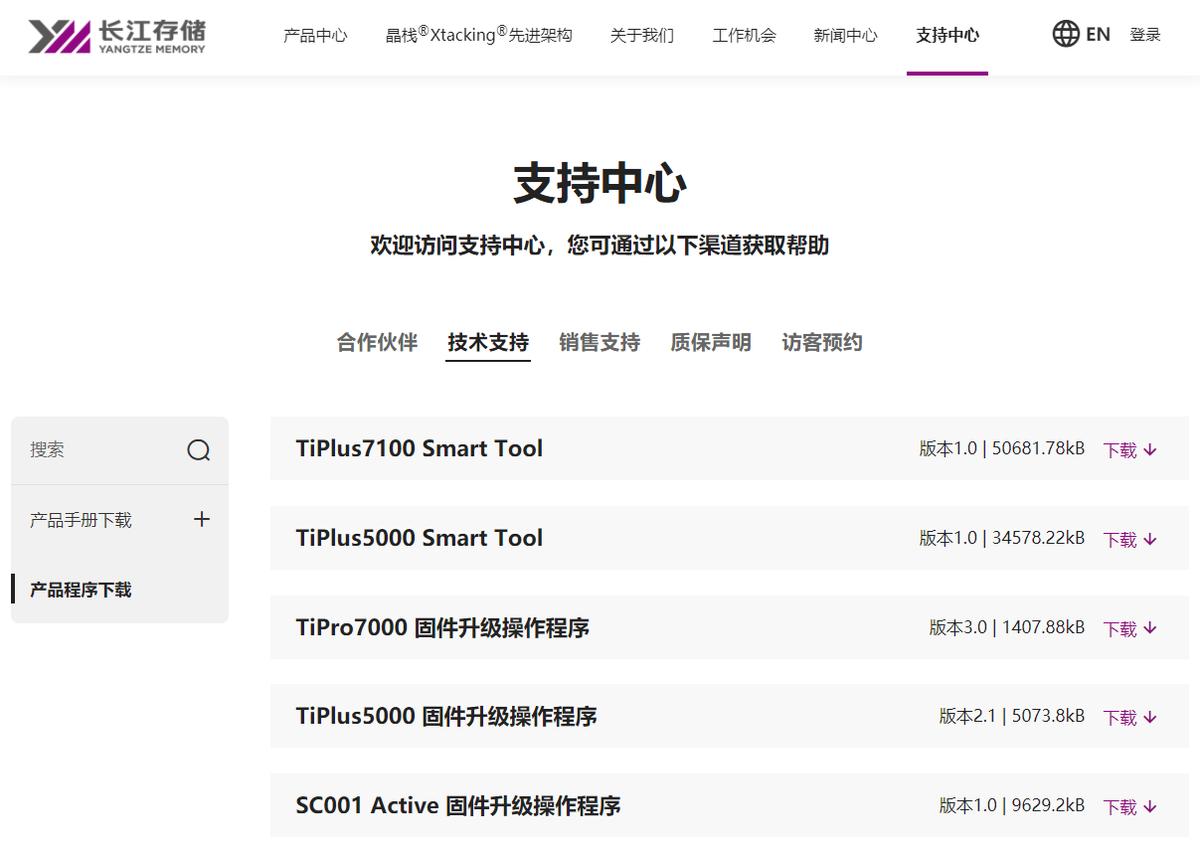Screen dimensions: 1200x849
Task: Open the 访客预约 page
Action: pos(820,342)
